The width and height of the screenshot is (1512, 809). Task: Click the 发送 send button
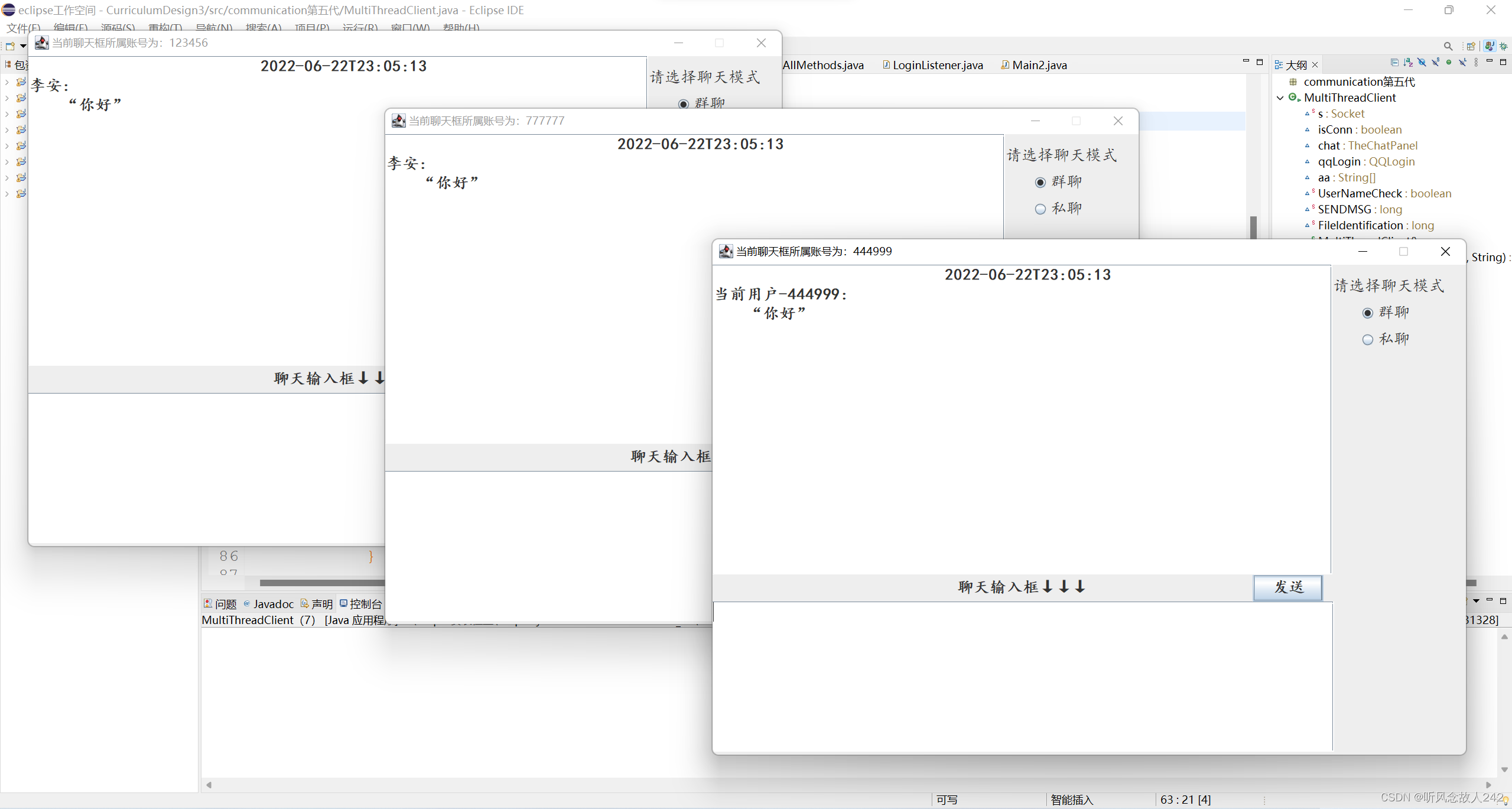pyautogui.click(x=1288, y=587)
